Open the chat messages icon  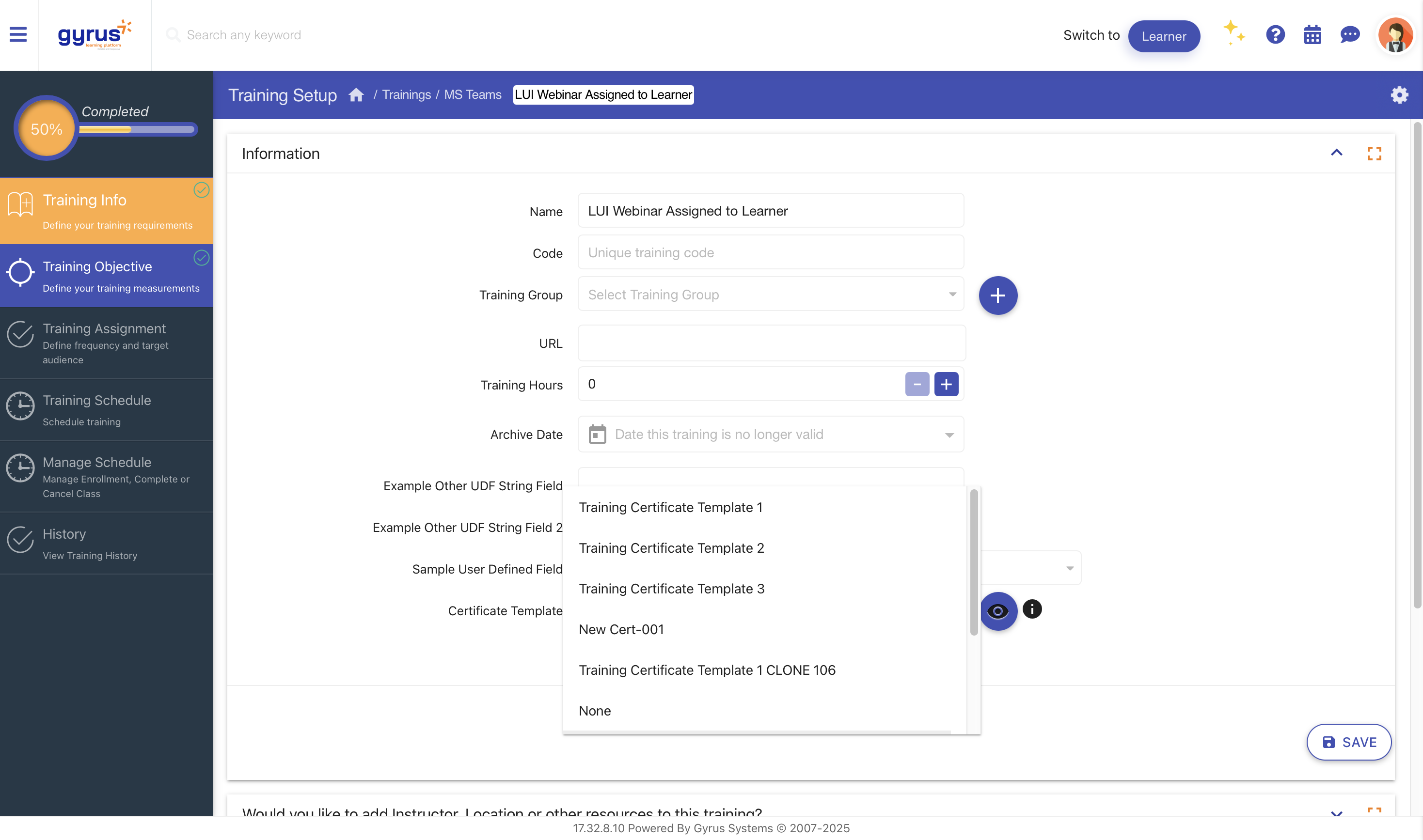pyautogui.click(x=1349, y=34)
